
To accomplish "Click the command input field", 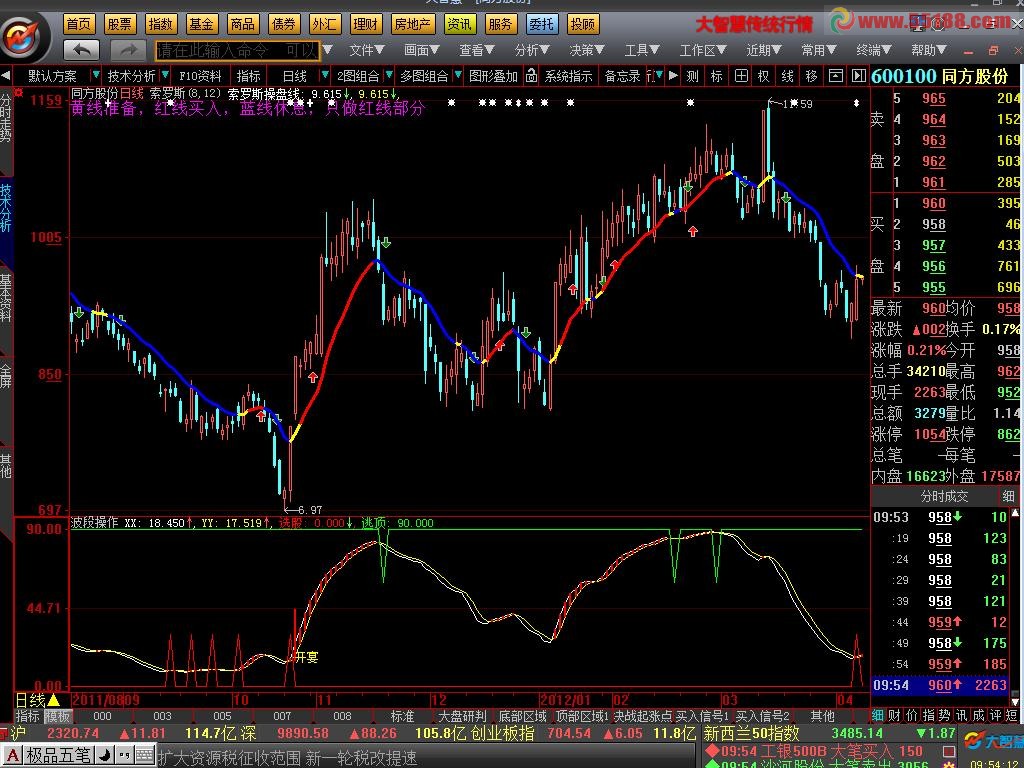I will pyautogui.click(x=236, y=49).
